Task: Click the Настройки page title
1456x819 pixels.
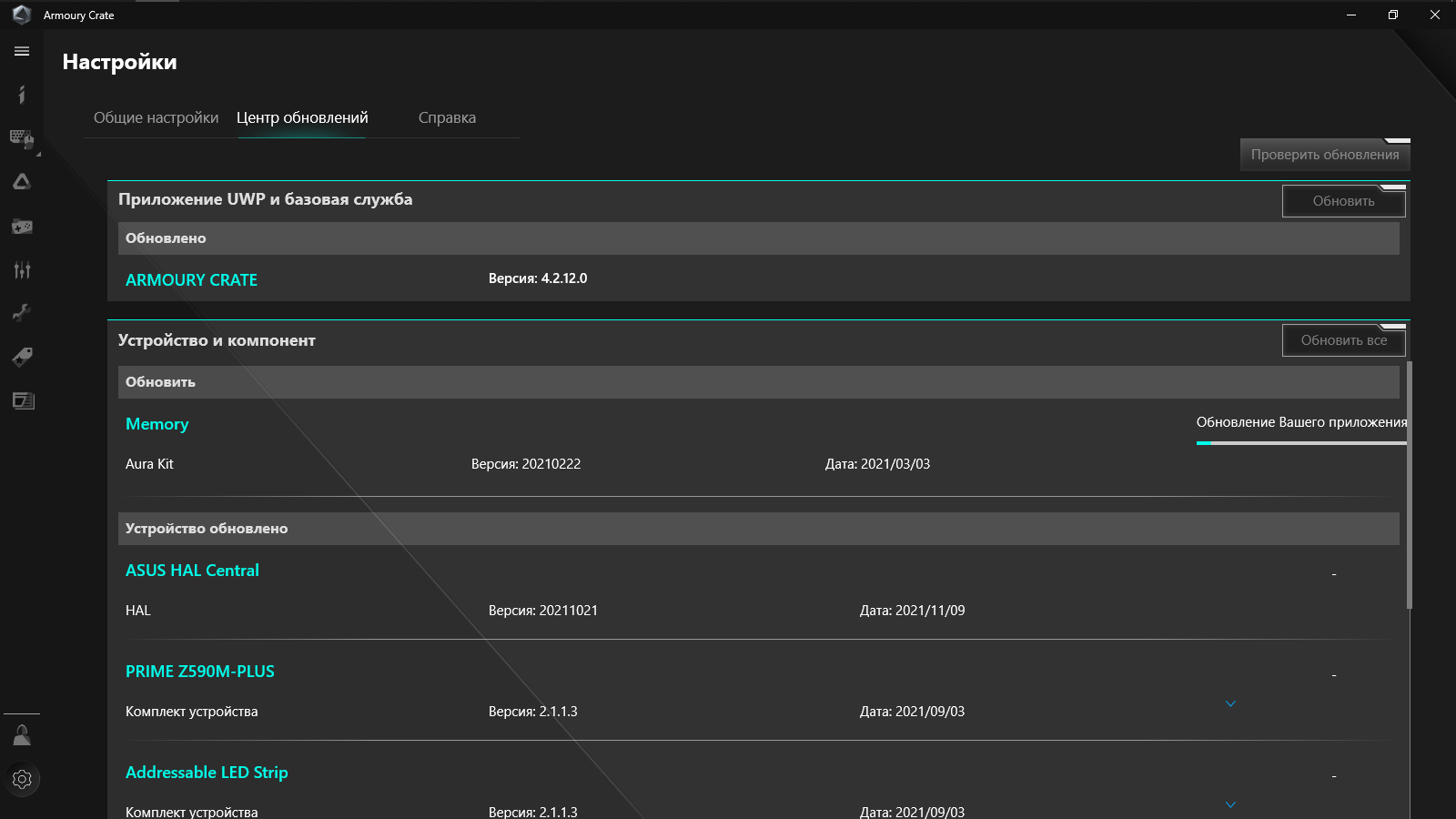Action: [120, 62]
